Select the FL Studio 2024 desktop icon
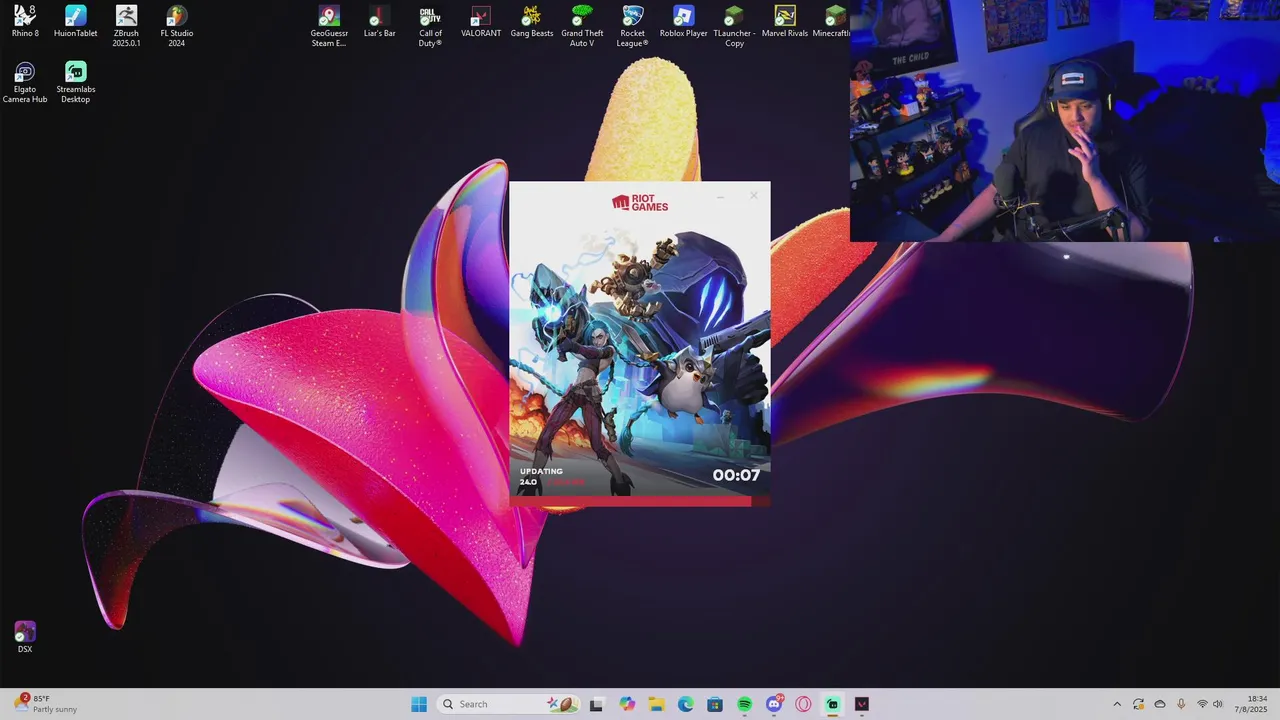Viewport: 1280px width, 720px height. tap(176, 25)
